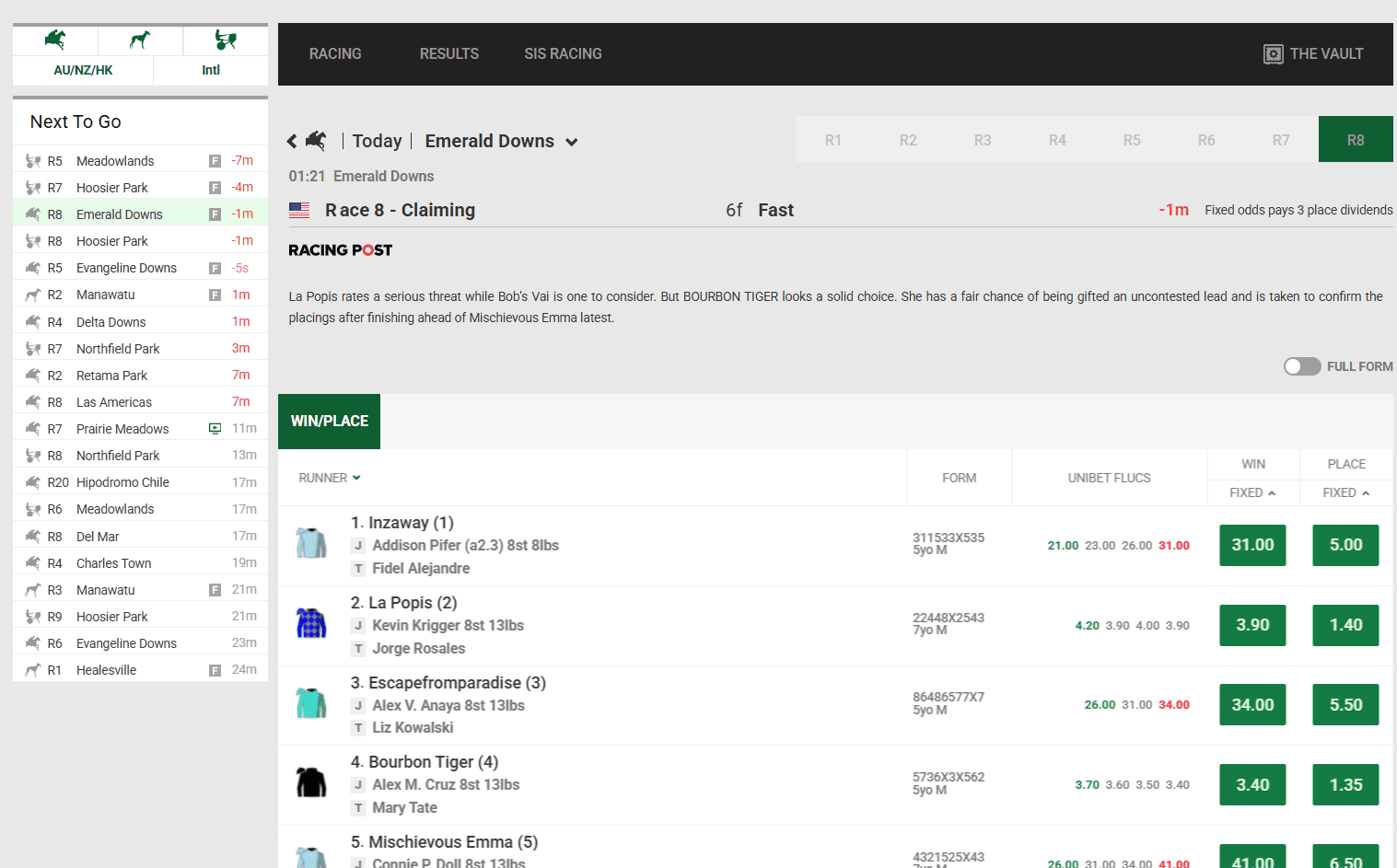Viewport: 1397px width, 868px height.
Task: Click Bourbon Tiger's black silks image
Action: click(x=311, y=782)
